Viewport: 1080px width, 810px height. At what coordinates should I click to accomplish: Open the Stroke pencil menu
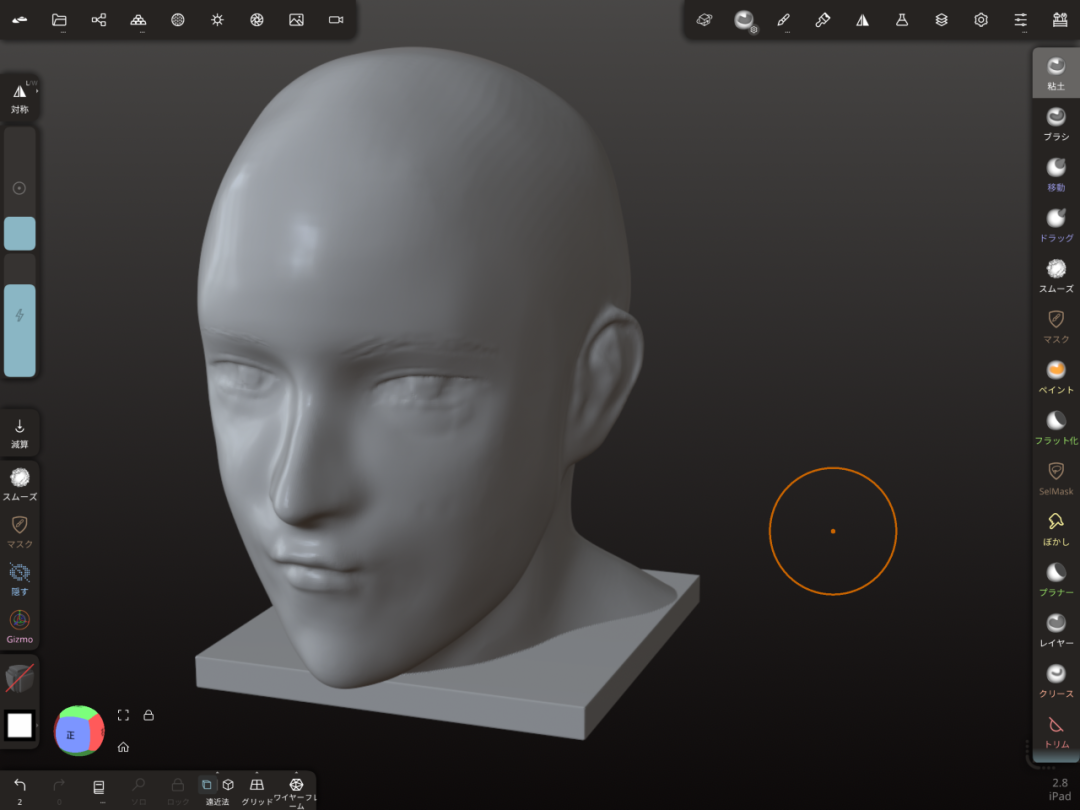tap(783, 20)
